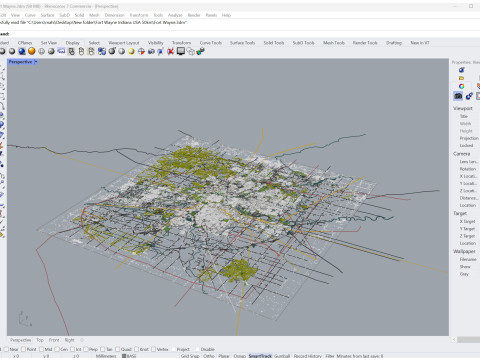Click the dark gray sphere display icon
480x360 pixels.
click(51, 51)
